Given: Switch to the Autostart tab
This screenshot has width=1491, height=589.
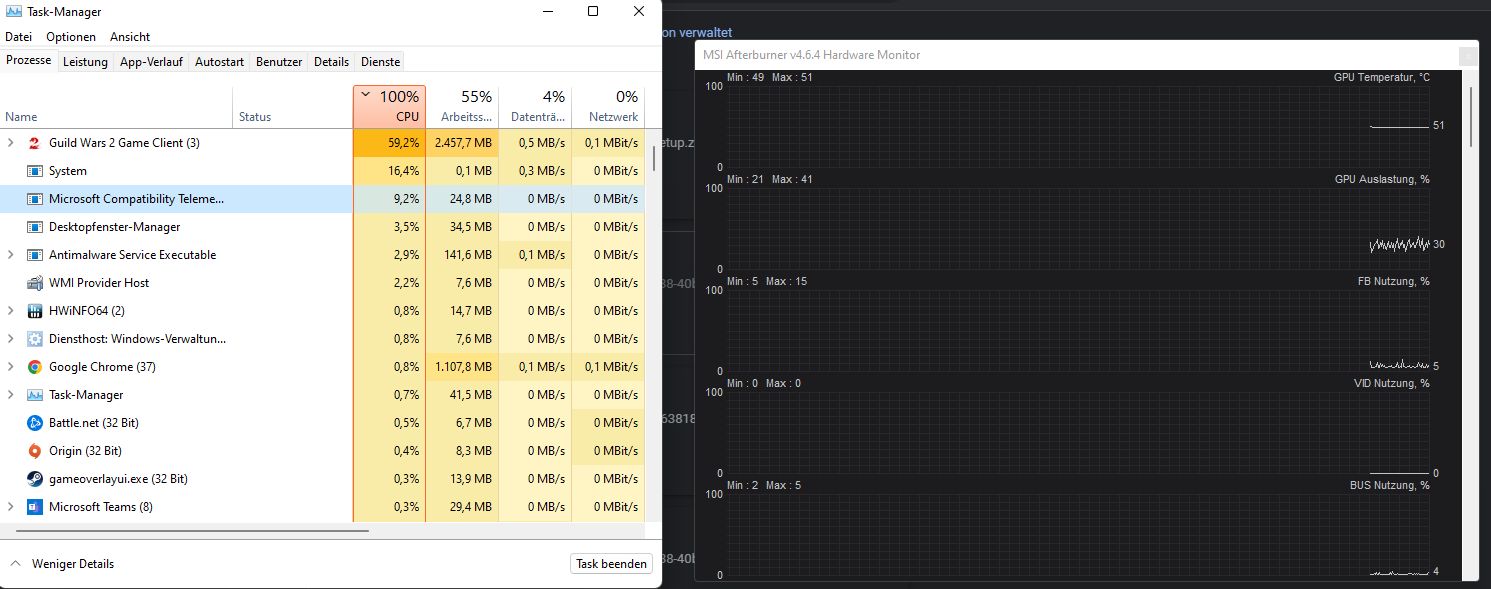Looking at the screenshot, I should pos(219,62).
